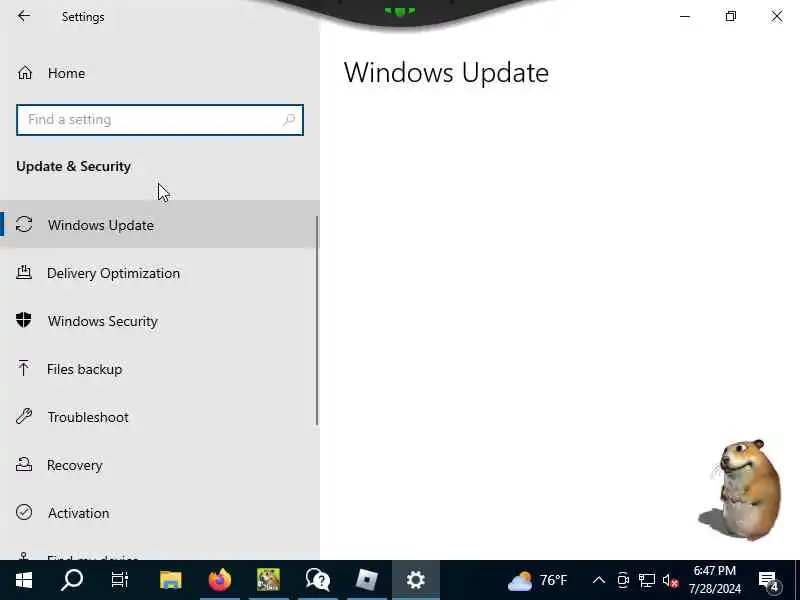Open the Troubleshoot page

coord(160,417)
